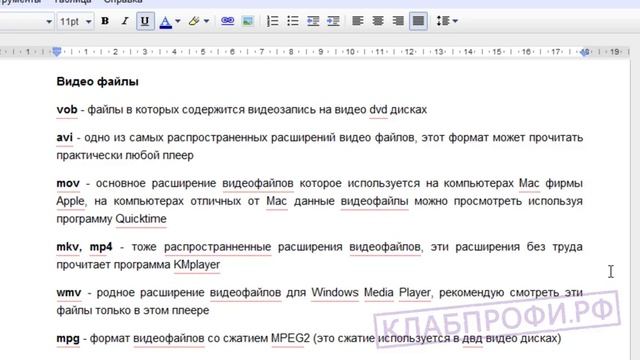640x360 pixels.
Task: Click the word 'Apple'
Action: pyautogui.click(x=71, y=201)
